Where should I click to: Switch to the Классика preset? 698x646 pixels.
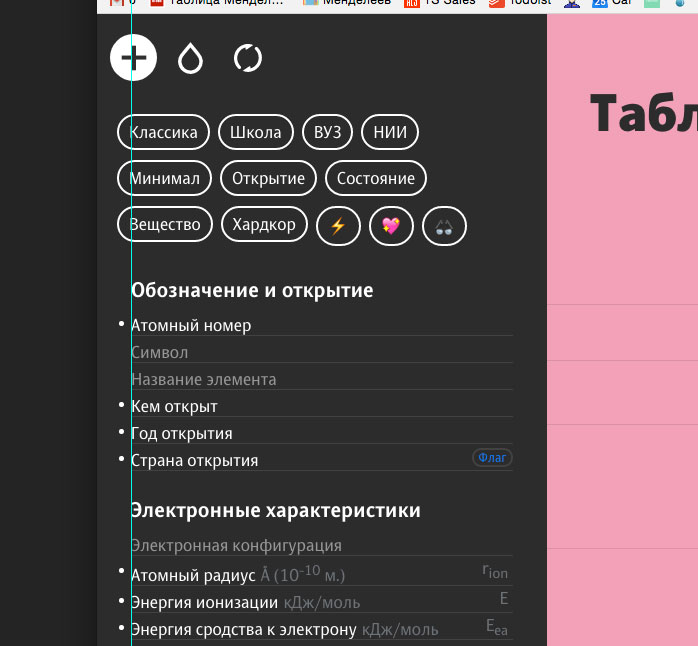click(x=164, y=132)
